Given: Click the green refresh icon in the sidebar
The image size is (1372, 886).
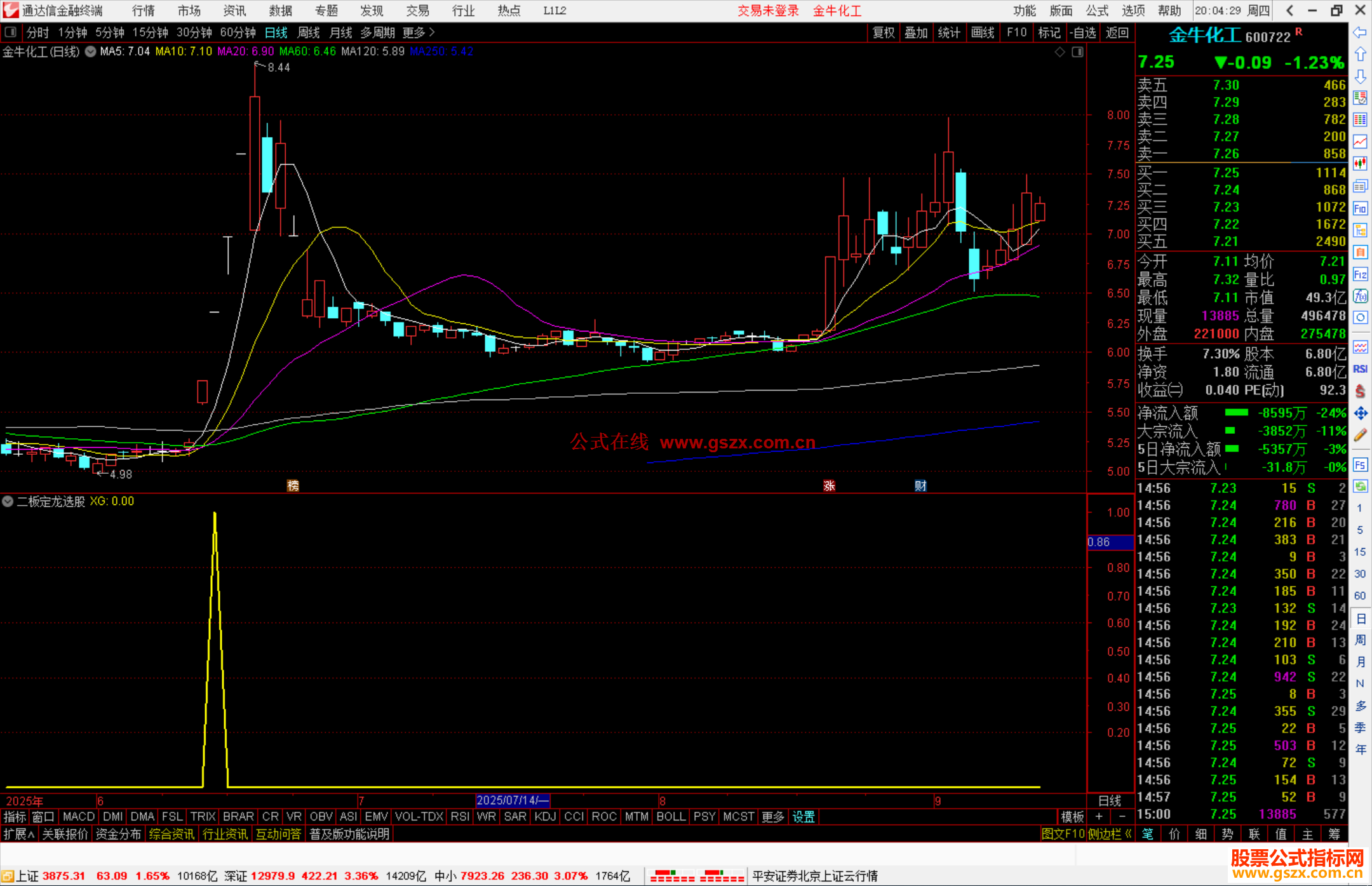Looking at the screenshot, I should pyautogui.click(x=1360, y=487).
